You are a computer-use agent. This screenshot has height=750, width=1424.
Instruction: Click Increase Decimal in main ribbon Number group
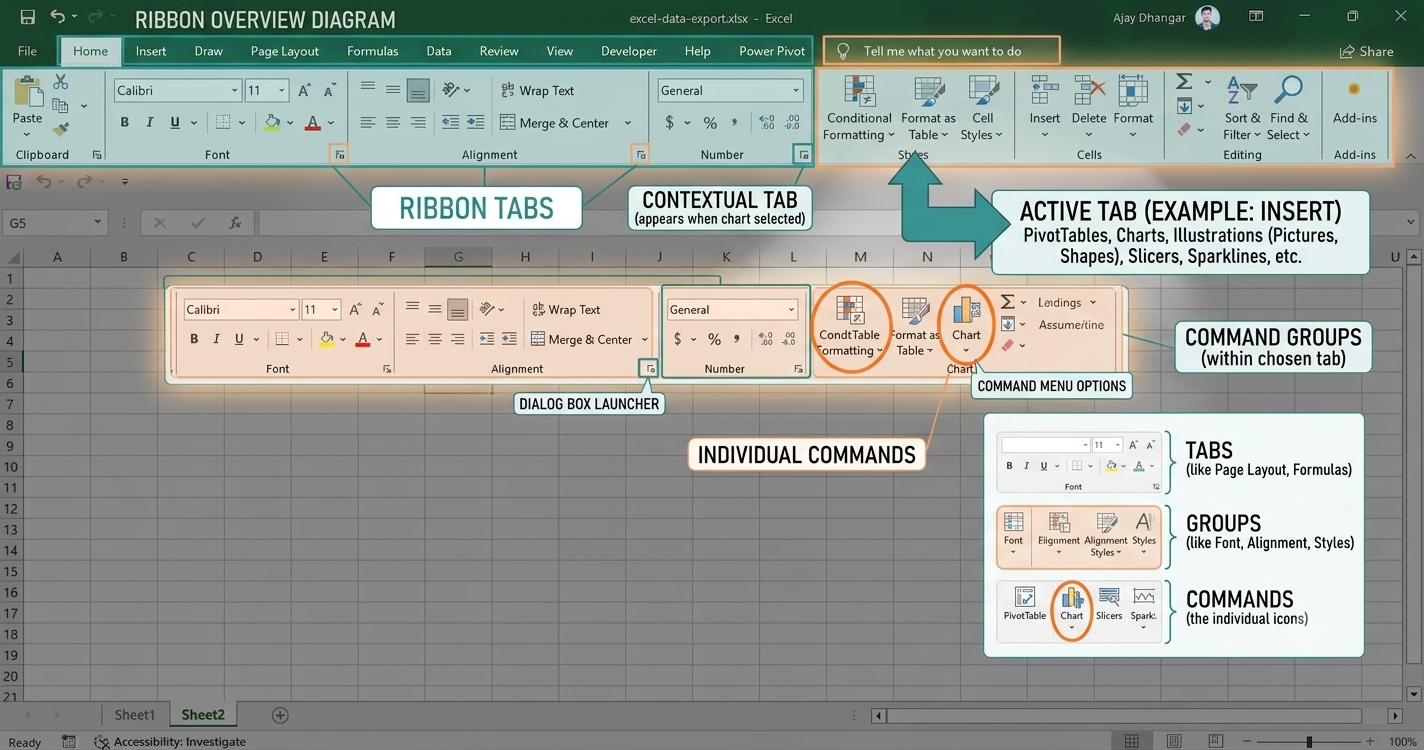767,123
